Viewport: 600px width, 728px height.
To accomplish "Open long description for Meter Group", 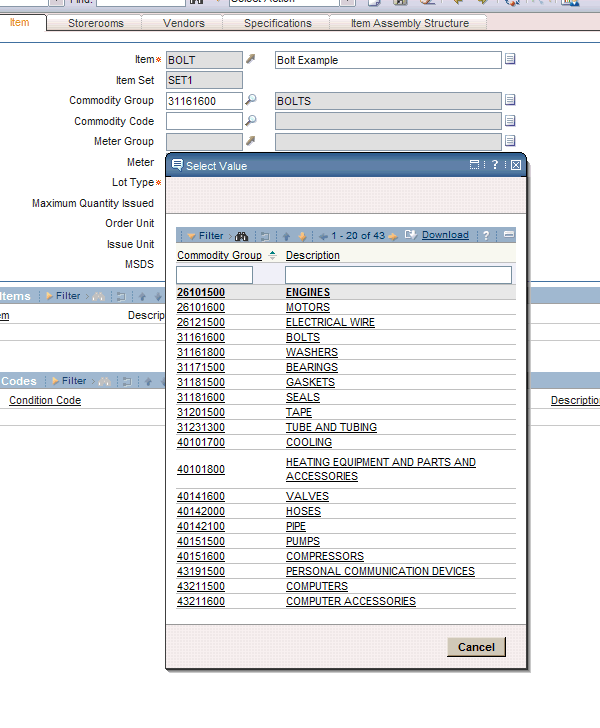I will (x=510, y=141).
